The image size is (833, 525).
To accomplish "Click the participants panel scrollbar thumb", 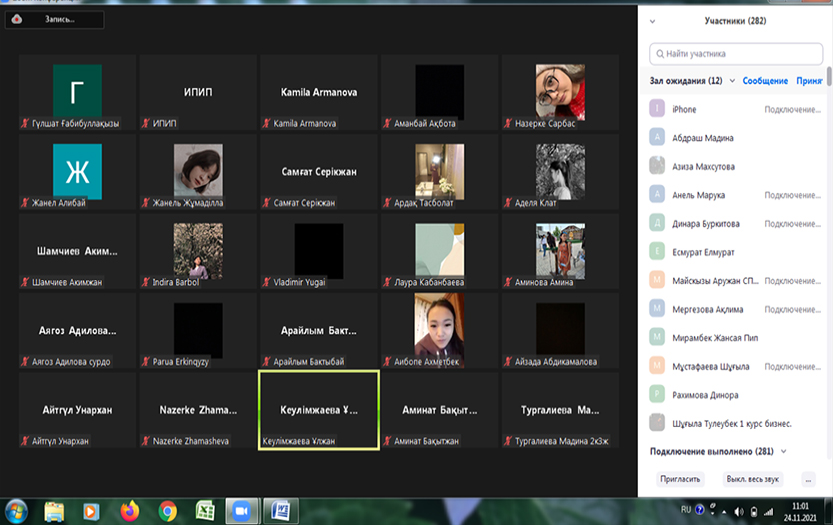I will (x=828, y=90).
